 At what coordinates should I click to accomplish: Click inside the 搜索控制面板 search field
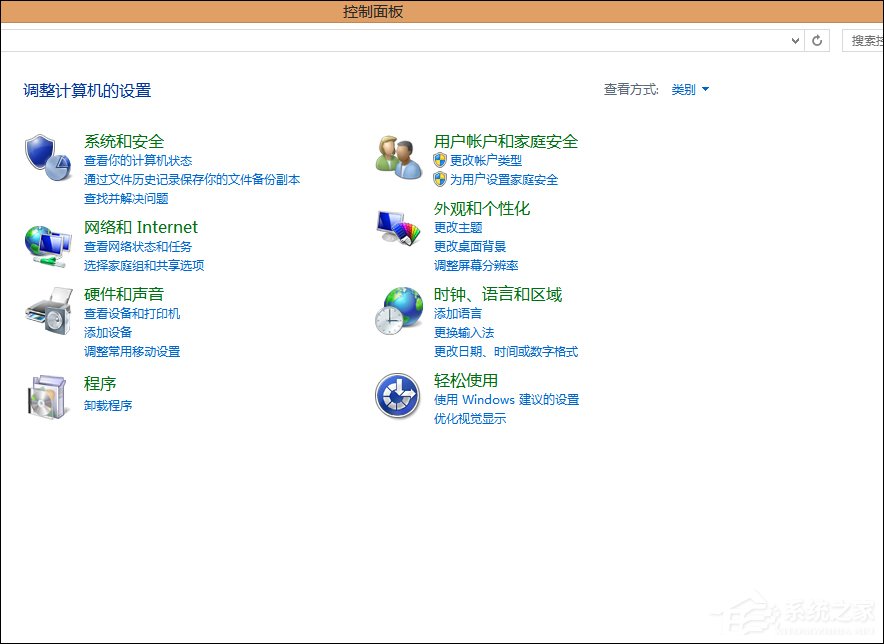pos(866,40)
